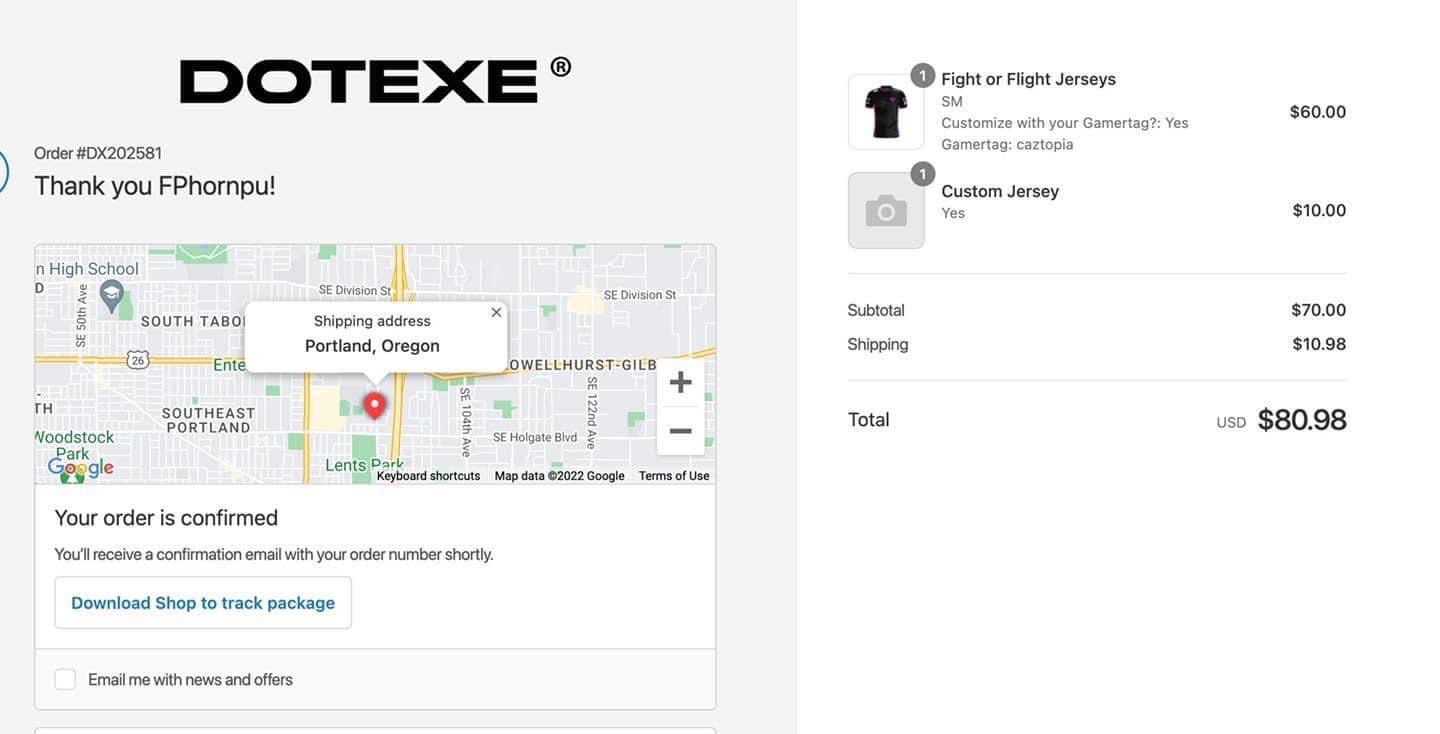Open map Terms of Use link
This screenshot has width=1440, height=734.
click(x=674, y=476)
